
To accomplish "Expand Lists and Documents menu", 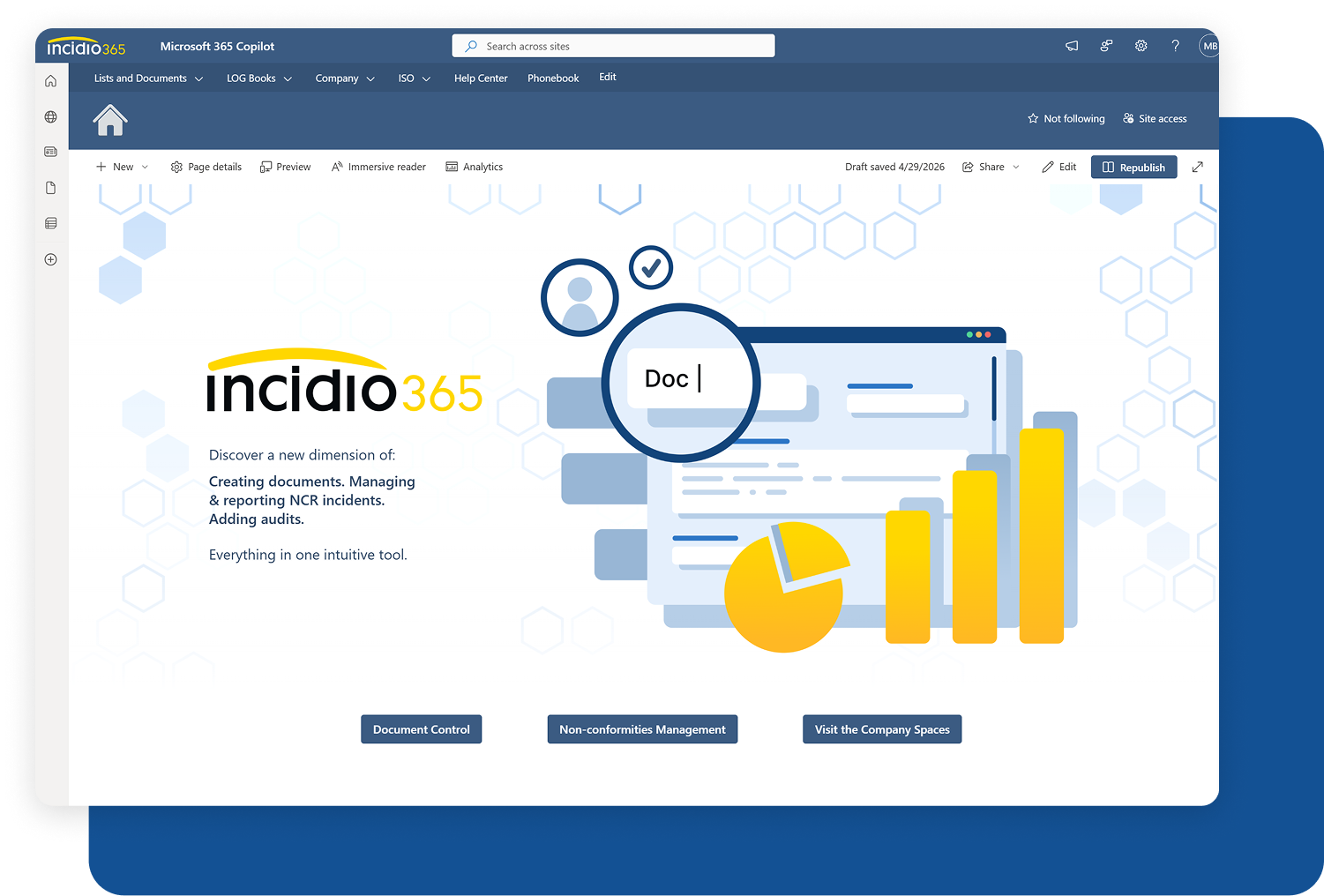I will [148, 78].
